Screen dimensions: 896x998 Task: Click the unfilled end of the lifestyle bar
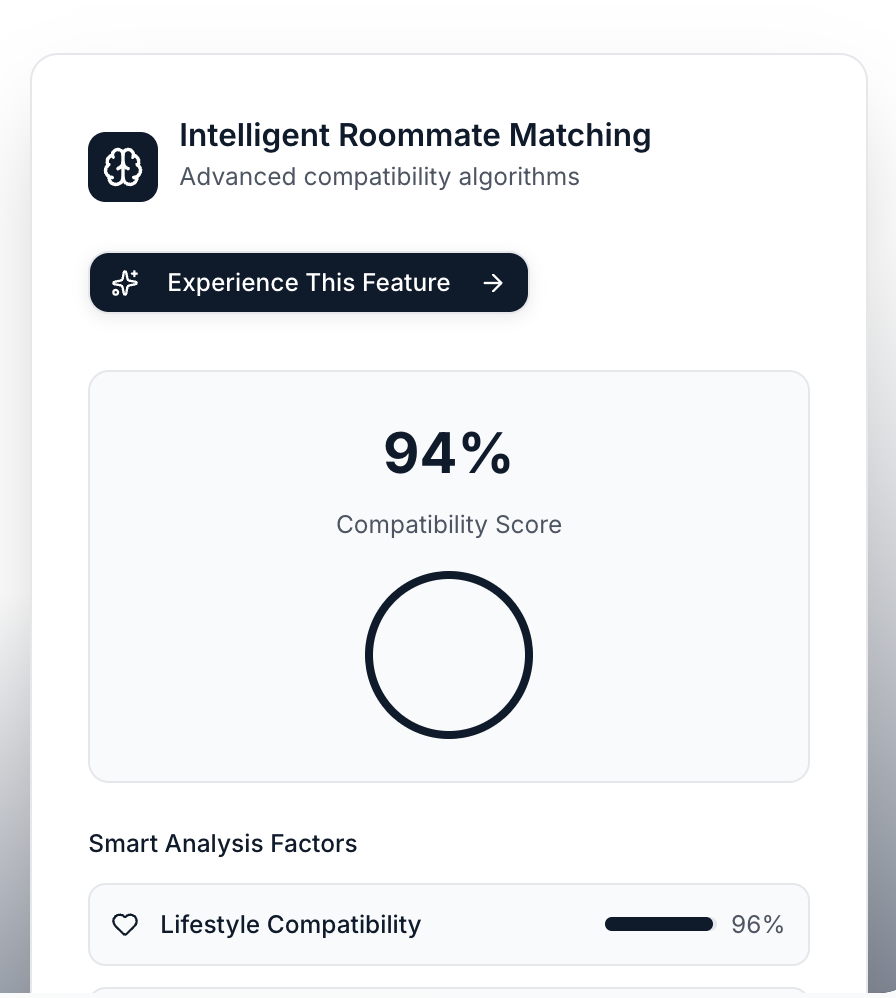click(x=715, y=925)
